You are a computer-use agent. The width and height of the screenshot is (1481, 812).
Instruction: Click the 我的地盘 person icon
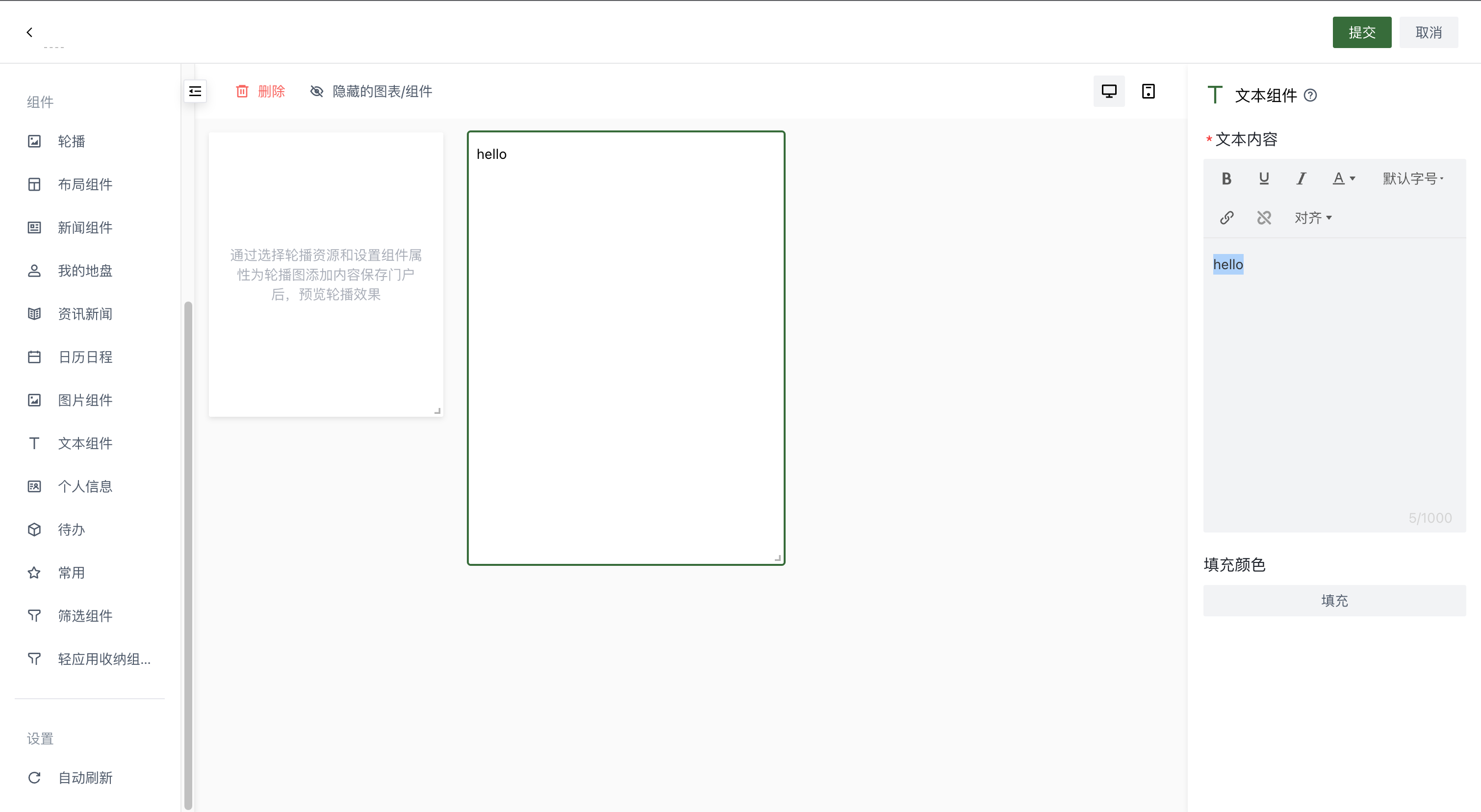point(34,271)
